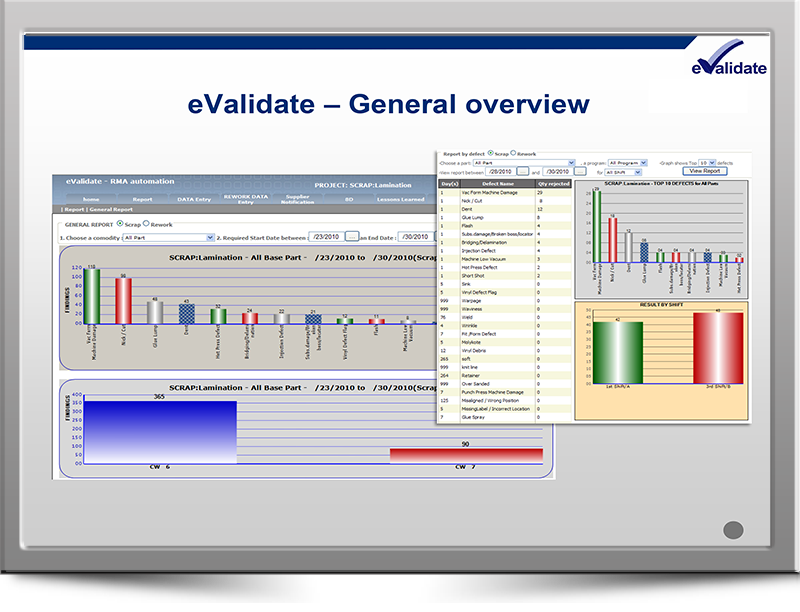Click the View Report button
800x612 pixels.
pyautogui.click(x=705, y=171)
